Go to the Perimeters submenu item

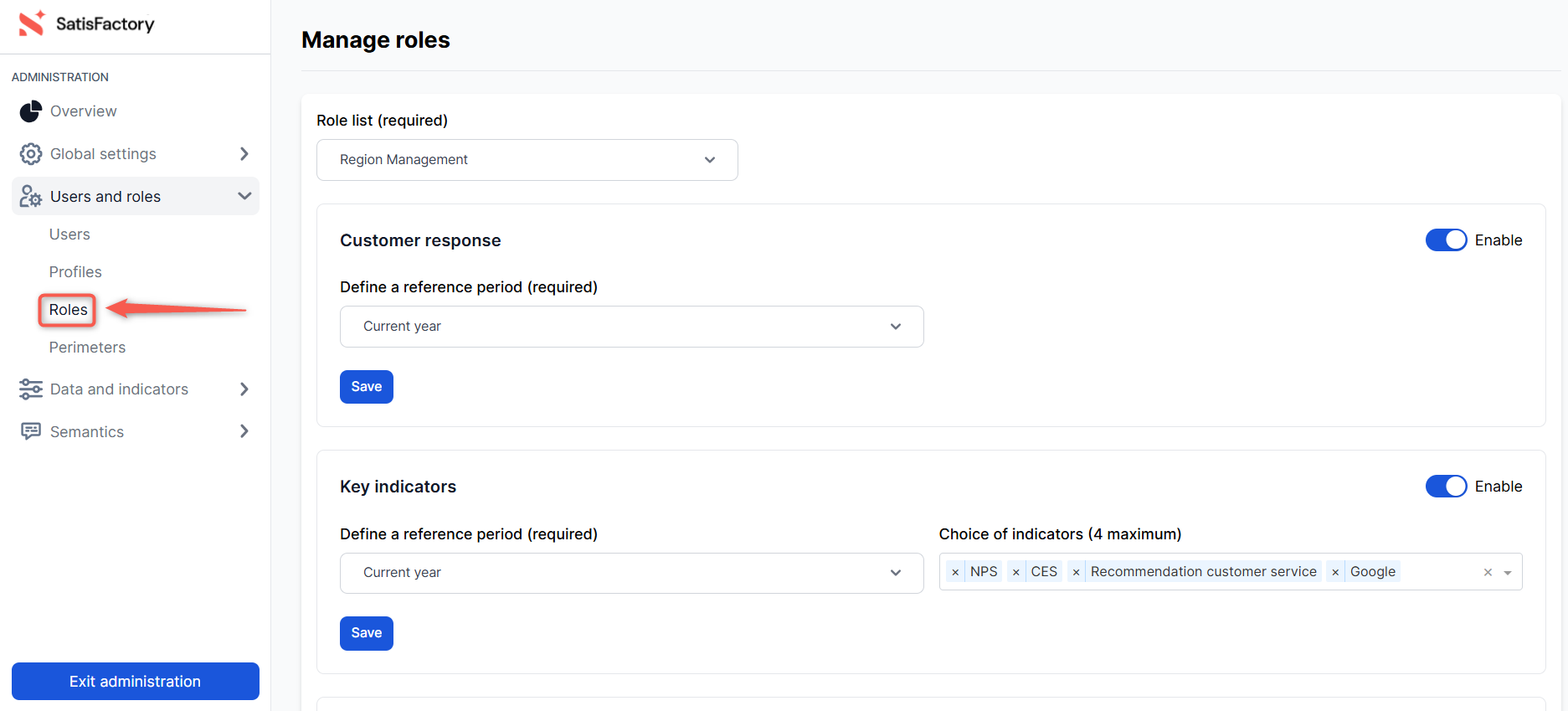(87, 348)
